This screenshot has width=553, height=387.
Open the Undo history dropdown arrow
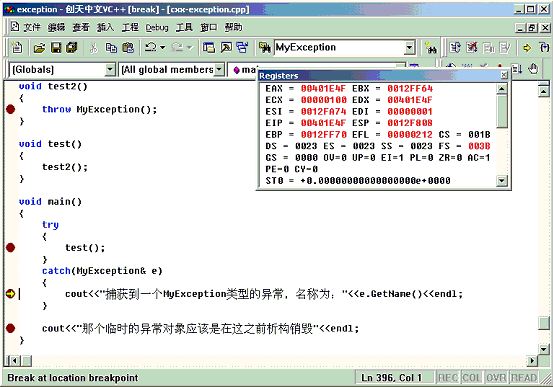[163, 47]
